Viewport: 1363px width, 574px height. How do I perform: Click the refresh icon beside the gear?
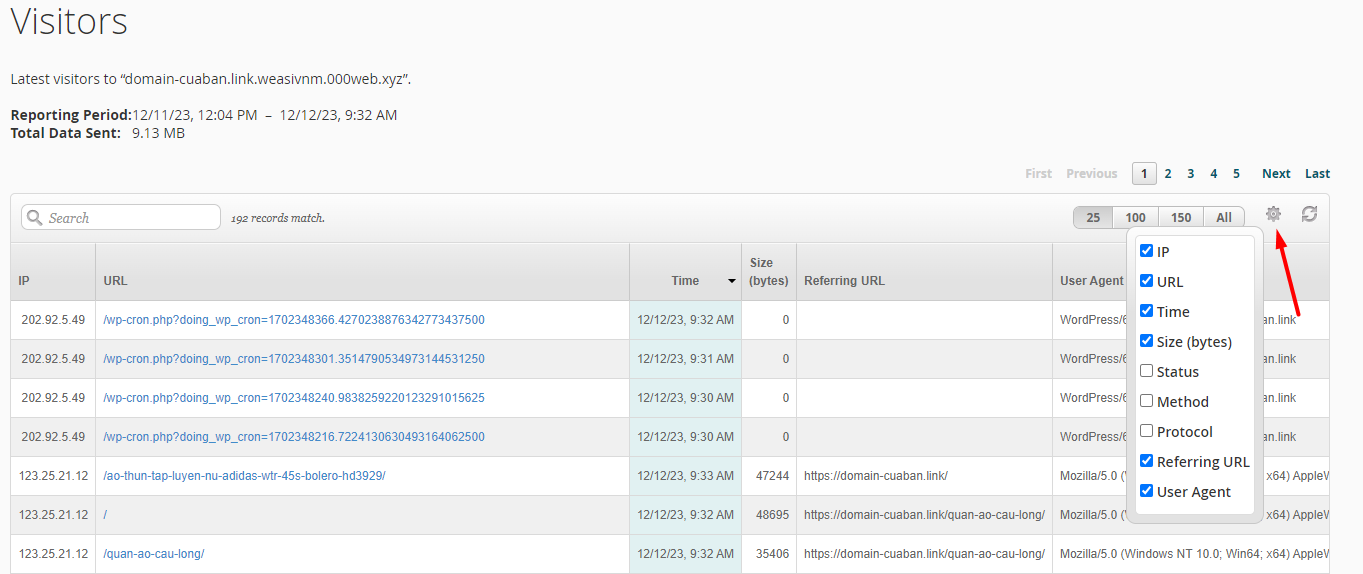coord(1309,213)
